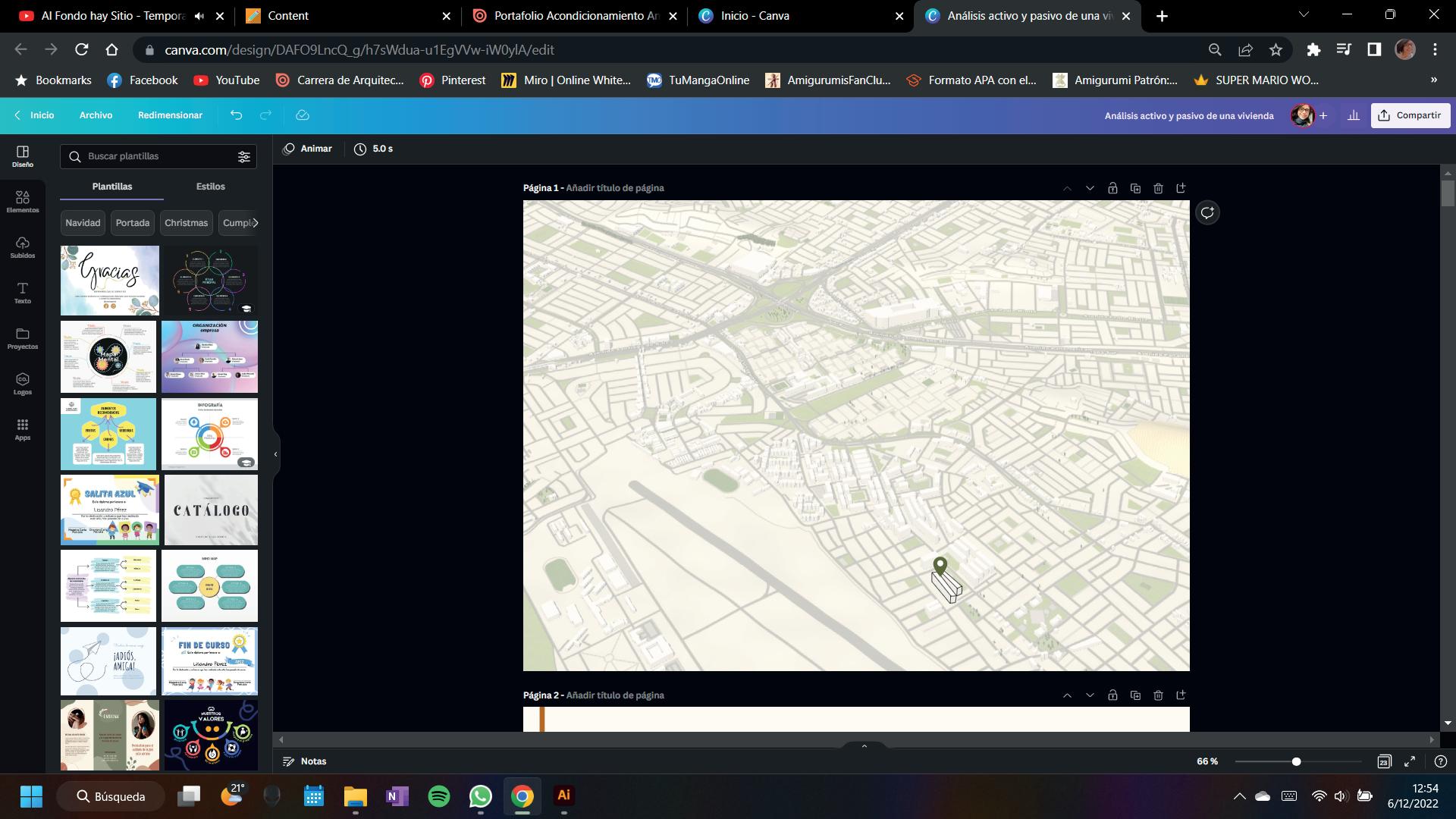The image size is (1456, 819).
Task: Switch to the Estilos tab
Action: (210, 187)
